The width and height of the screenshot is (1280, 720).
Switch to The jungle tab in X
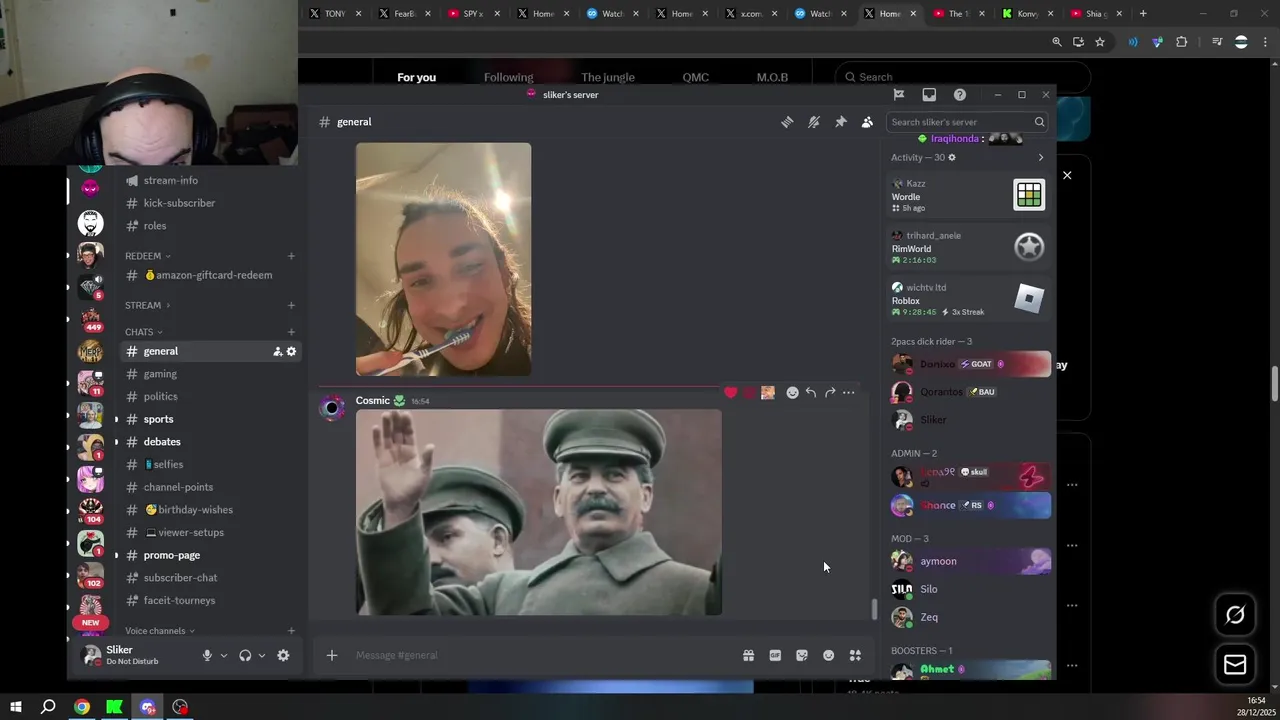[607, 77]
